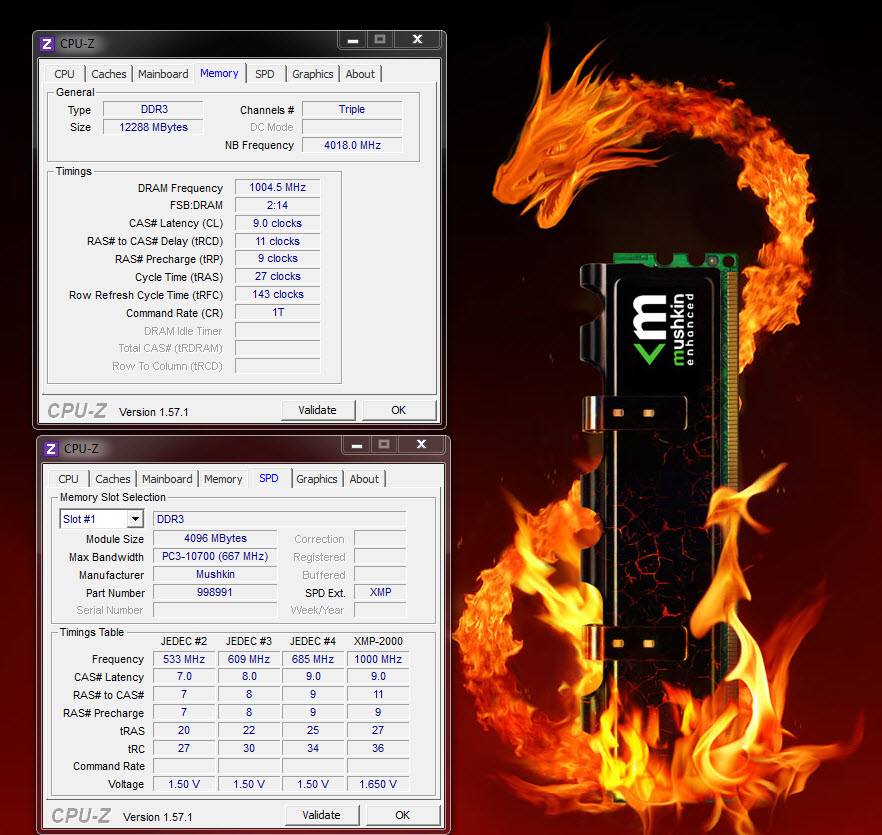The width and height of the screenshot is (882, 835).
Task: Click Row Refresh value 143 clocks
Action: coord(277,294)
